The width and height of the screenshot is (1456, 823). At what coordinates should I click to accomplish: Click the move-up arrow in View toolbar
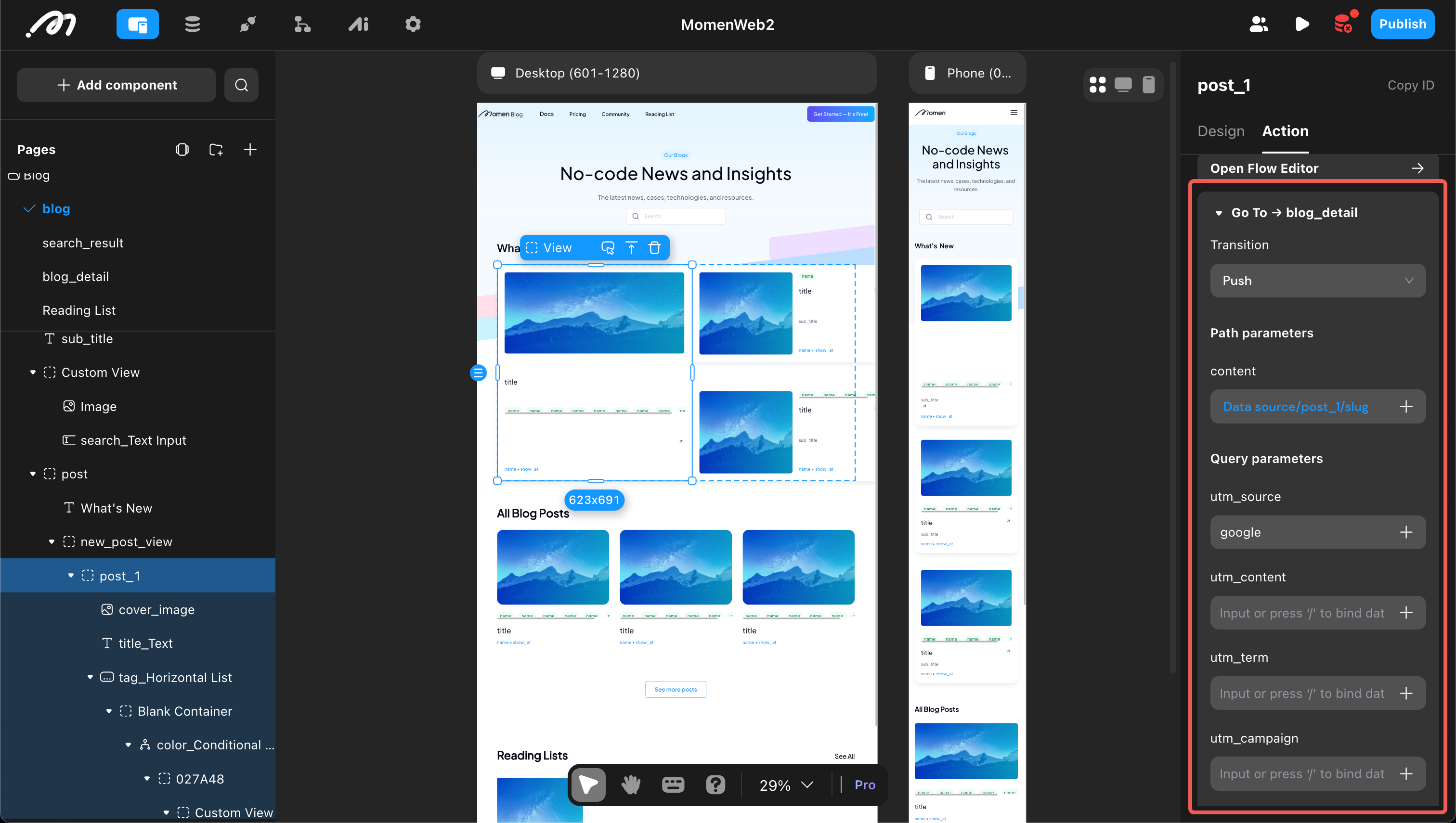coord(632,248)
